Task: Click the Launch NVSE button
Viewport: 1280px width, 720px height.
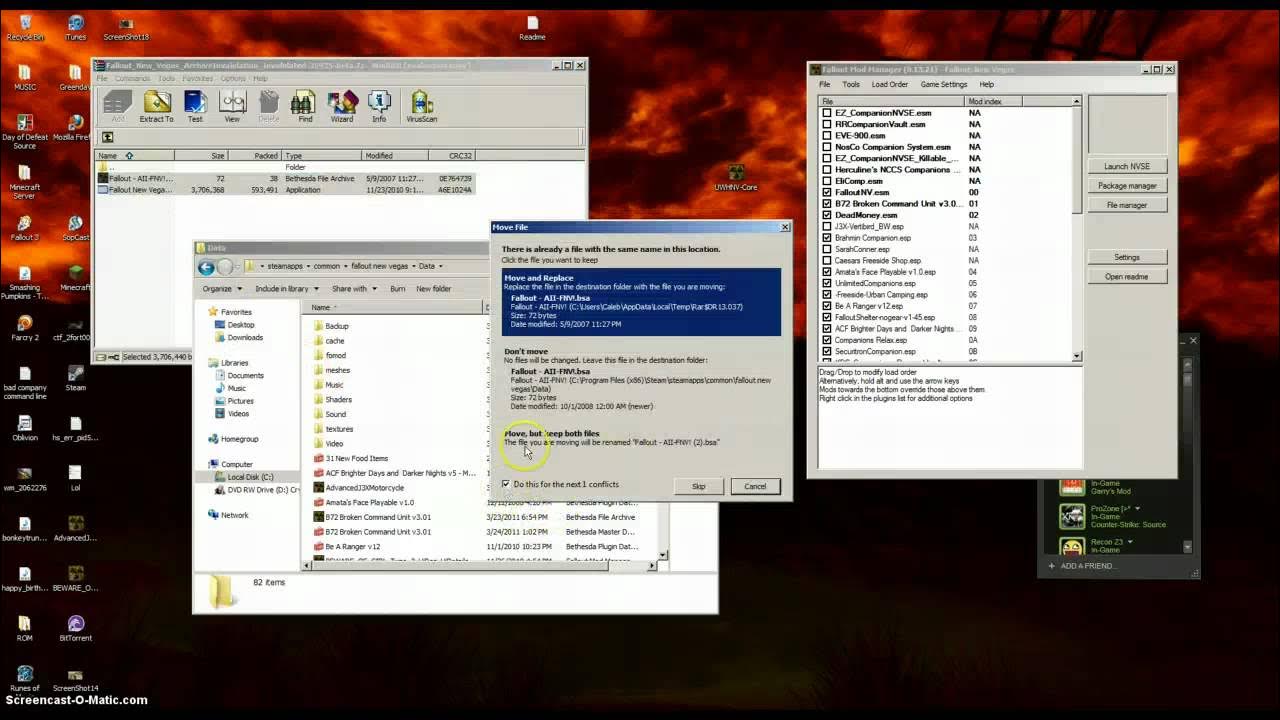Action: [x=1127, y=166]
